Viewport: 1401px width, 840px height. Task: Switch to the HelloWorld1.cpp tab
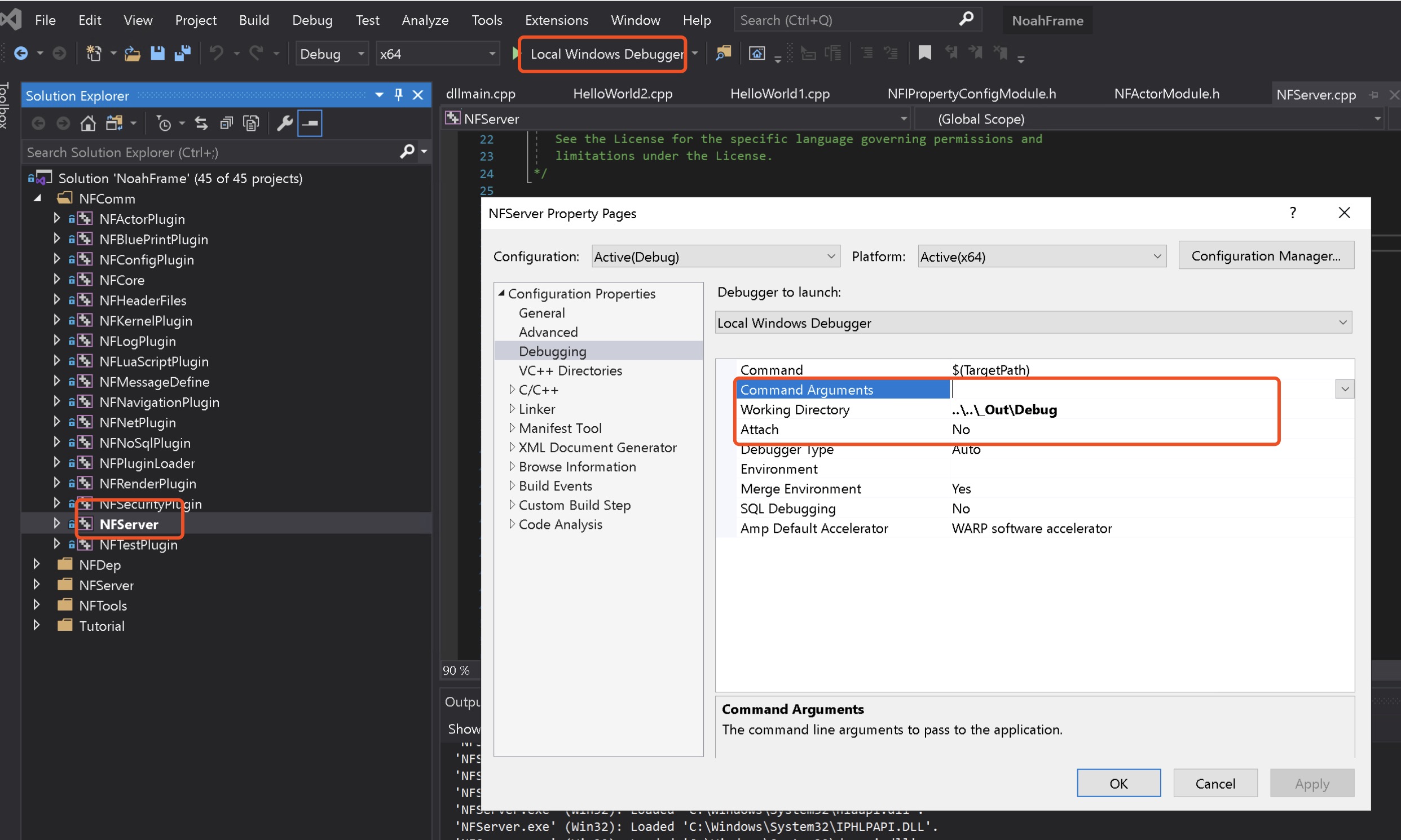[779, 94]
